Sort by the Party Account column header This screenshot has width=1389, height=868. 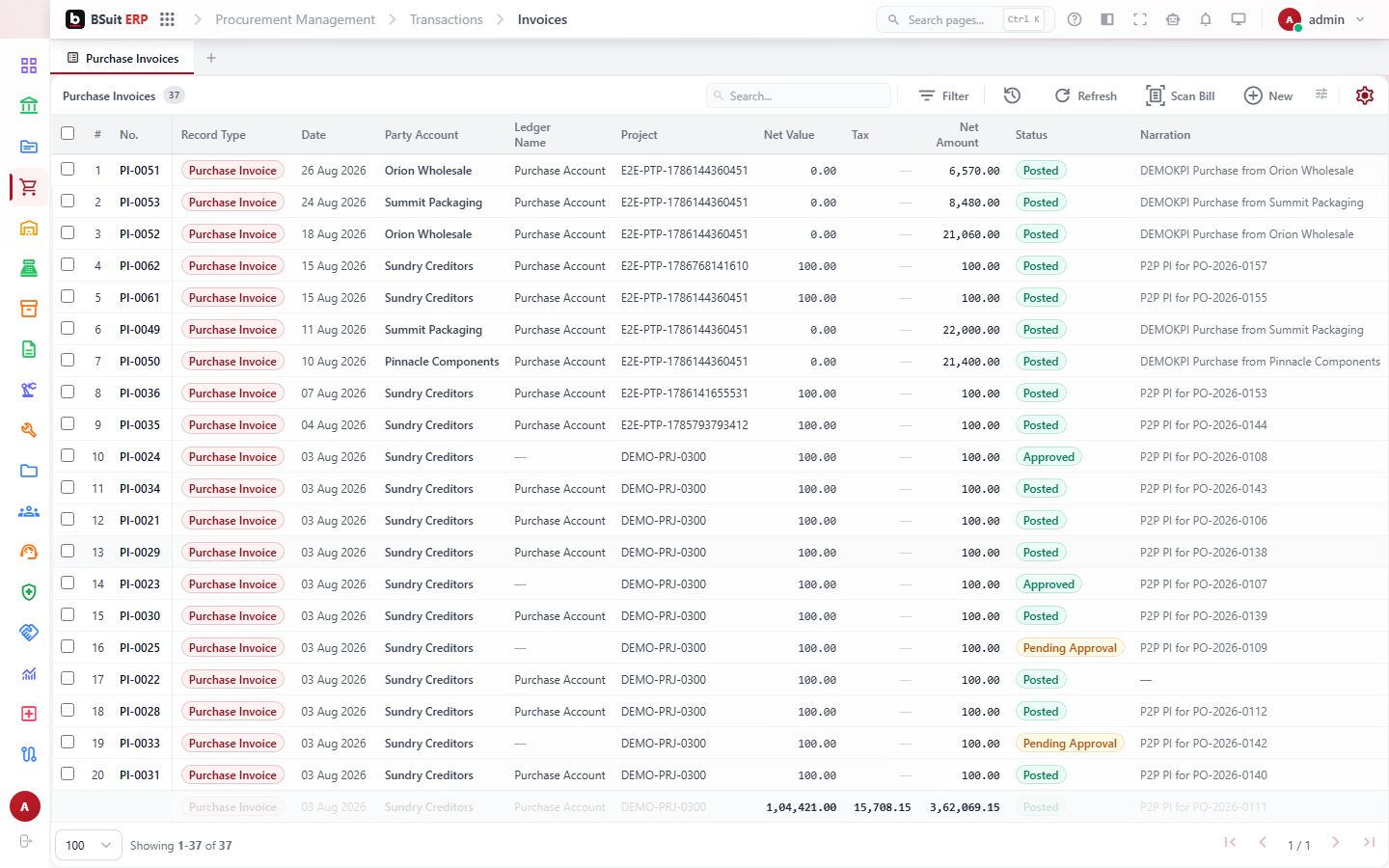point(422,135)
